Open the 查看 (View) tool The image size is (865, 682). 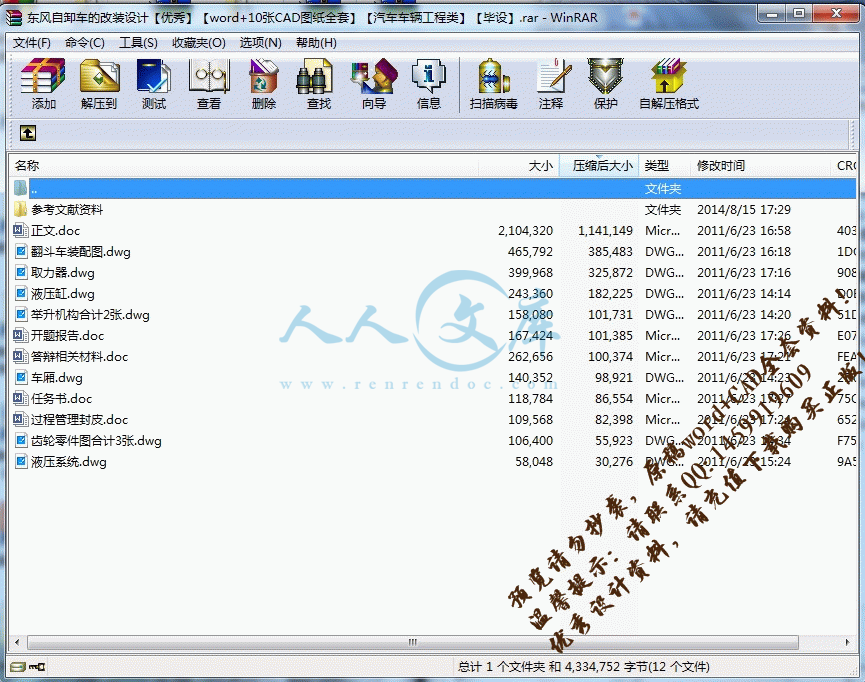tap(209, 76)
